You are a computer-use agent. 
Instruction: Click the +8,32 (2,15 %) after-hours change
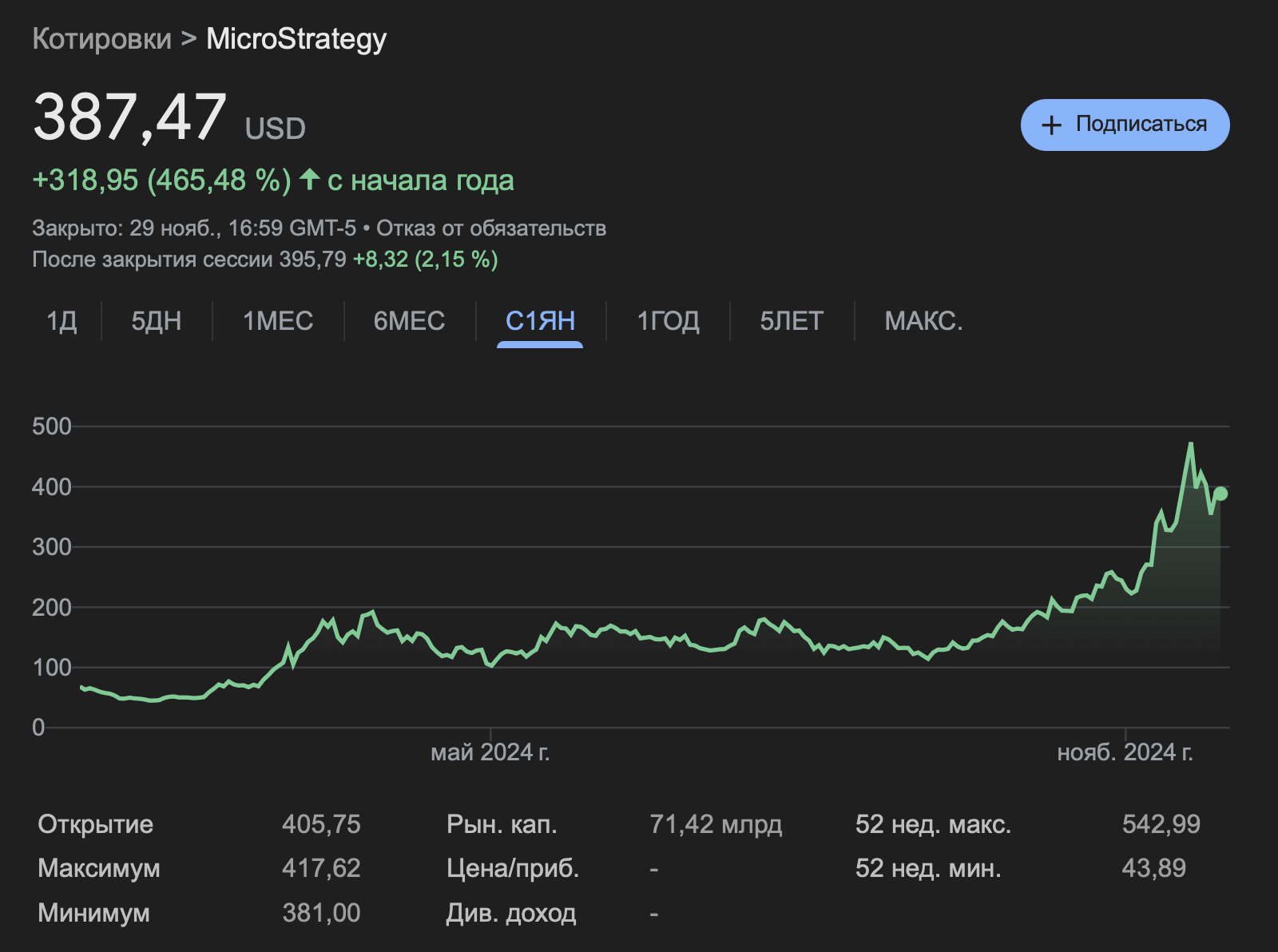[x=426, y=260]
